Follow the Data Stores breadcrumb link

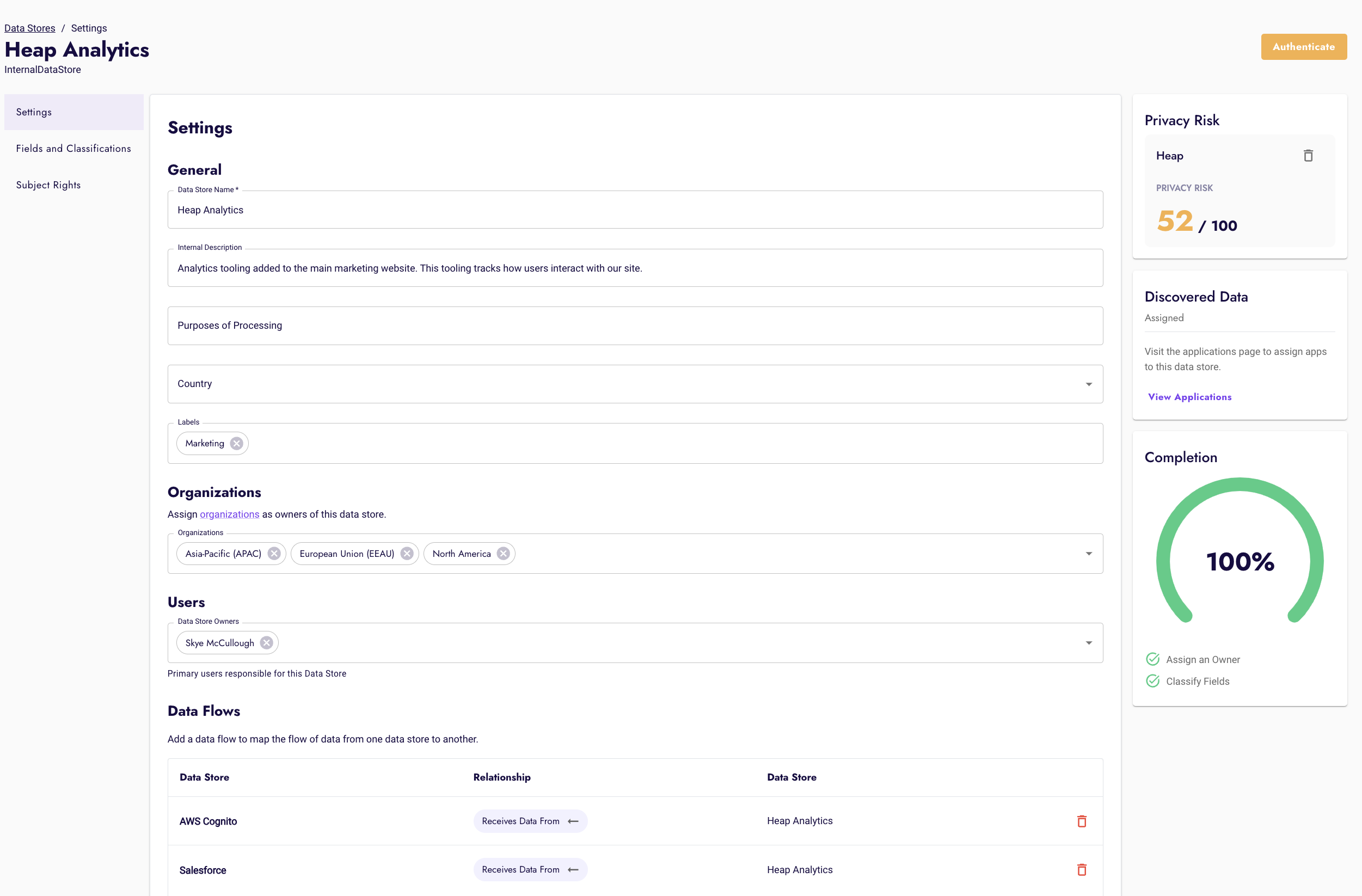coord(30,28)
